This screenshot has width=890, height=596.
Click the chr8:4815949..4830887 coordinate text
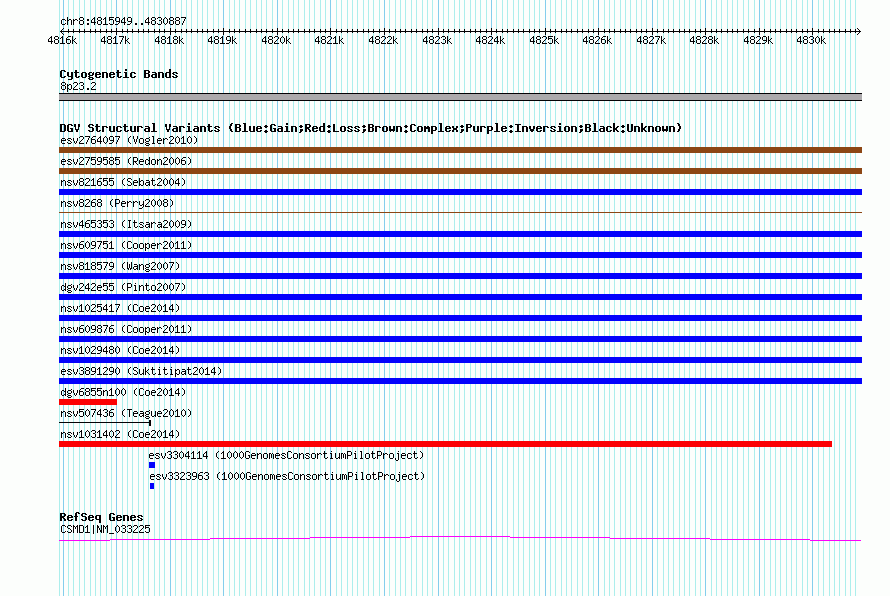[123, 21]
